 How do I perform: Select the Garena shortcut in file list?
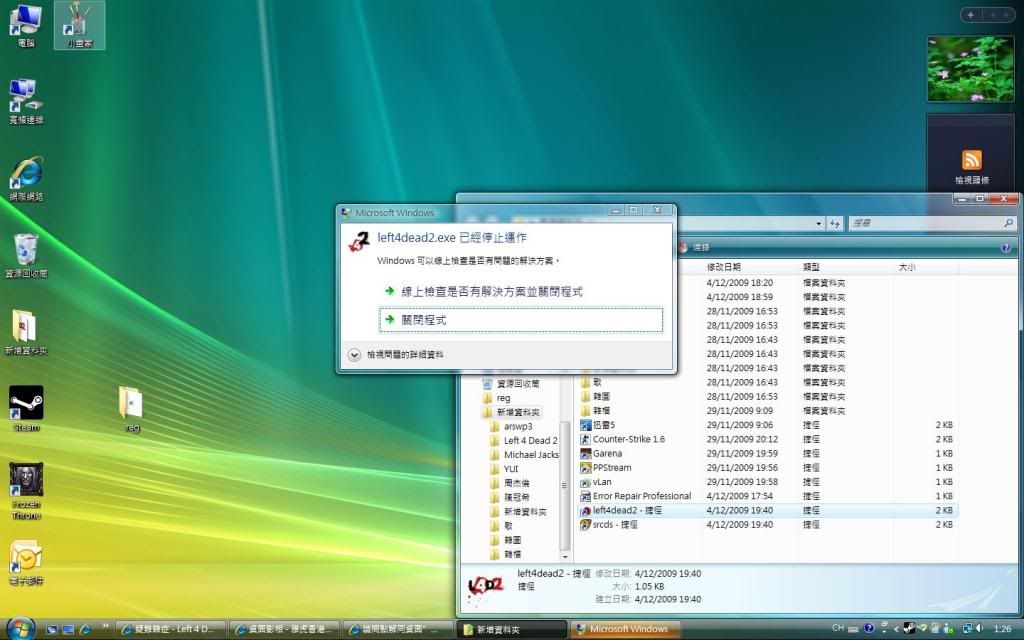tap(607, 453)
